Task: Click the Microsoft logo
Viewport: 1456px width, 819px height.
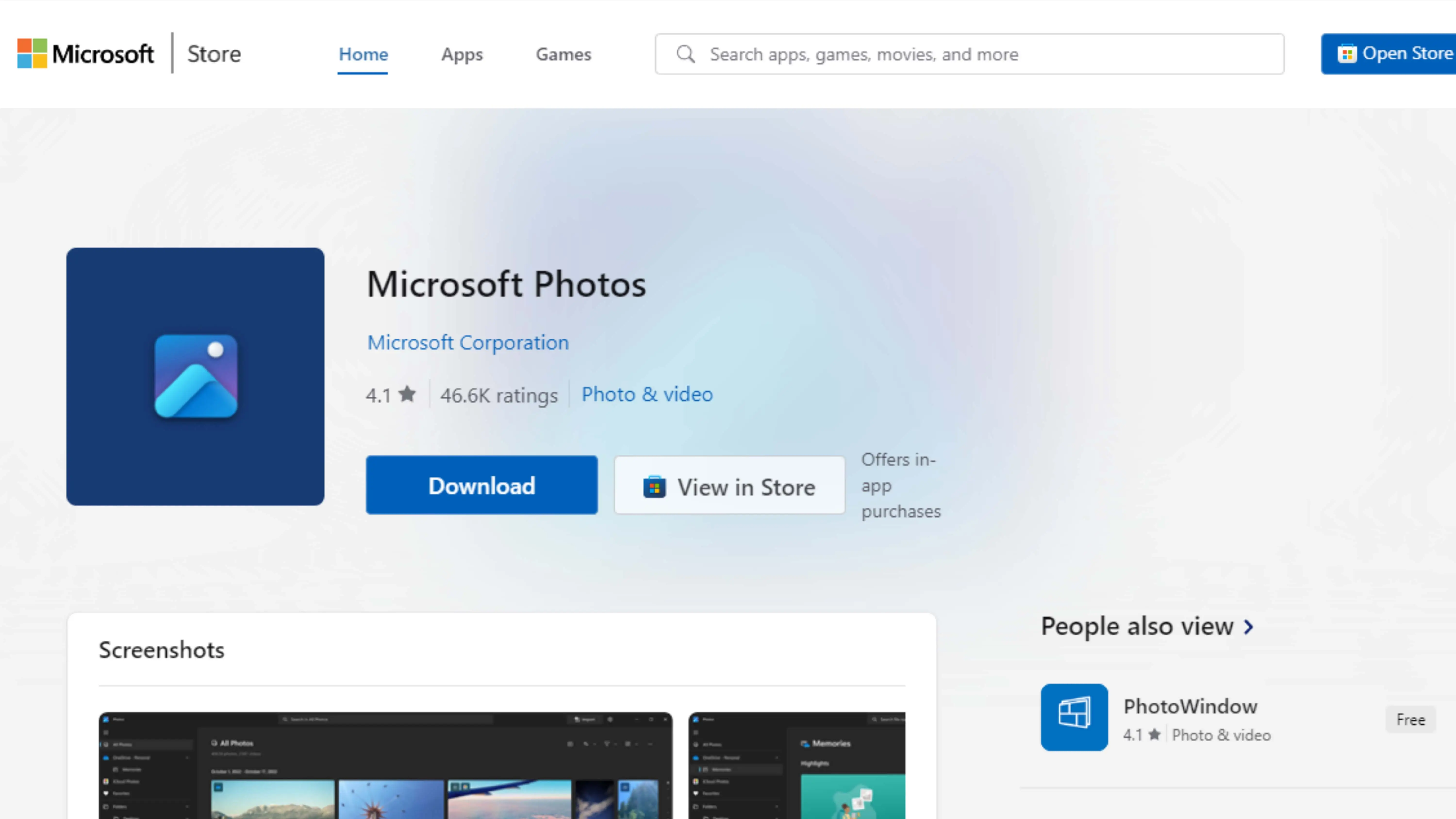Action: 85,54
